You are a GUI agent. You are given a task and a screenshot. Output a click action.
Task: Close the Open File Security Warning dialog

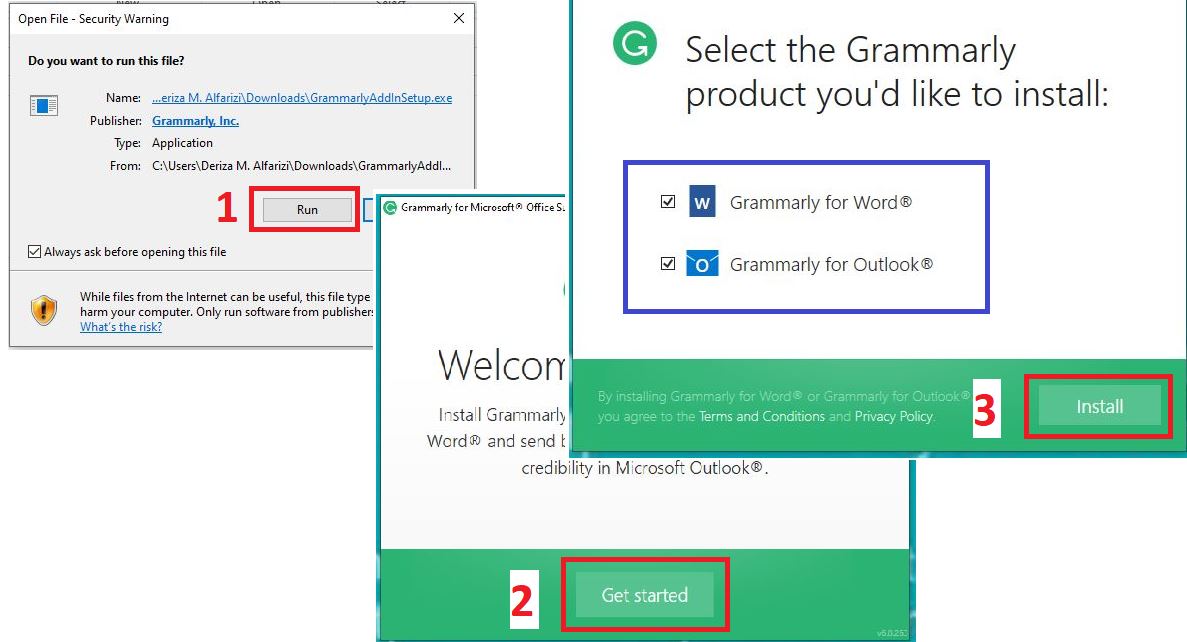click(459, 18)
